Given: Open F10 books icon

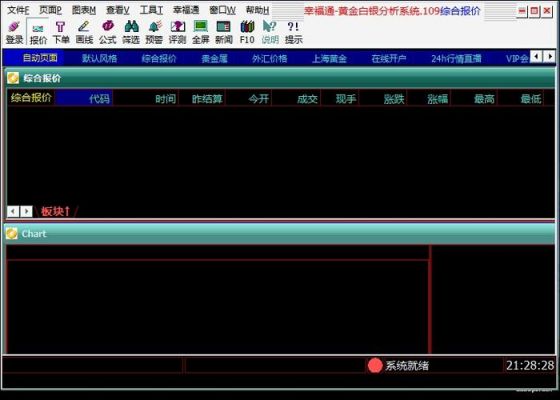Looking at the screenshot, I should tap(247, 32).
